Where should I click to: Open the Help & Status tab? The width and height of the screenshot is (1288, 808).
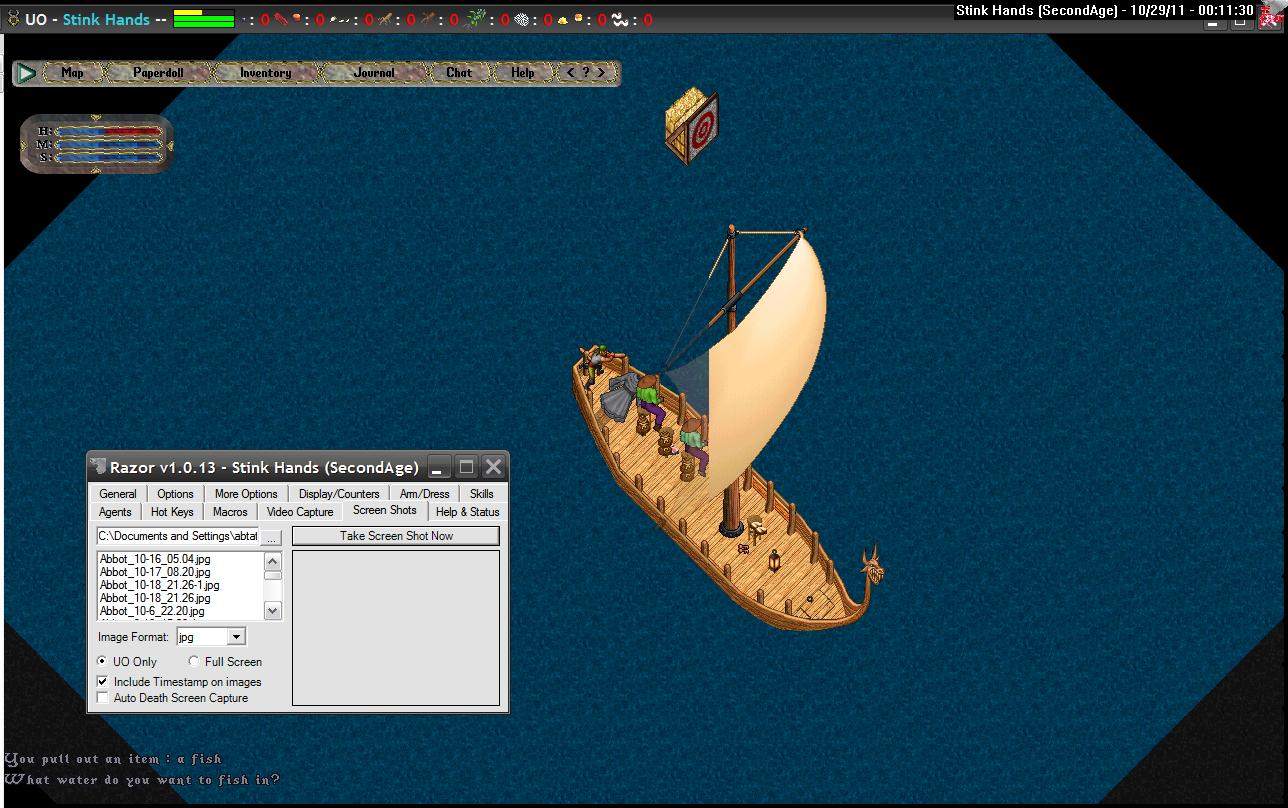click(467, 511)
